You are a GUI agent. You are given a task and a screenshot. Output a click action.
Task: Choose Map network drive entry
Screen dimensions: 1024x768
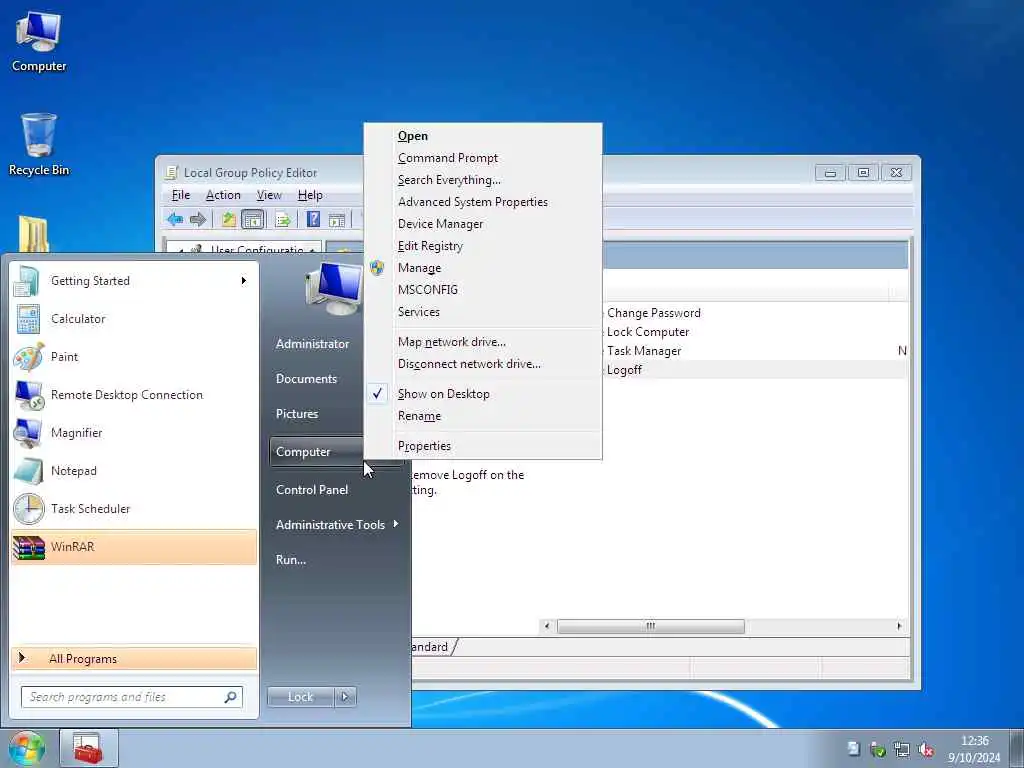pyautogui.click(x=483, y=342)
